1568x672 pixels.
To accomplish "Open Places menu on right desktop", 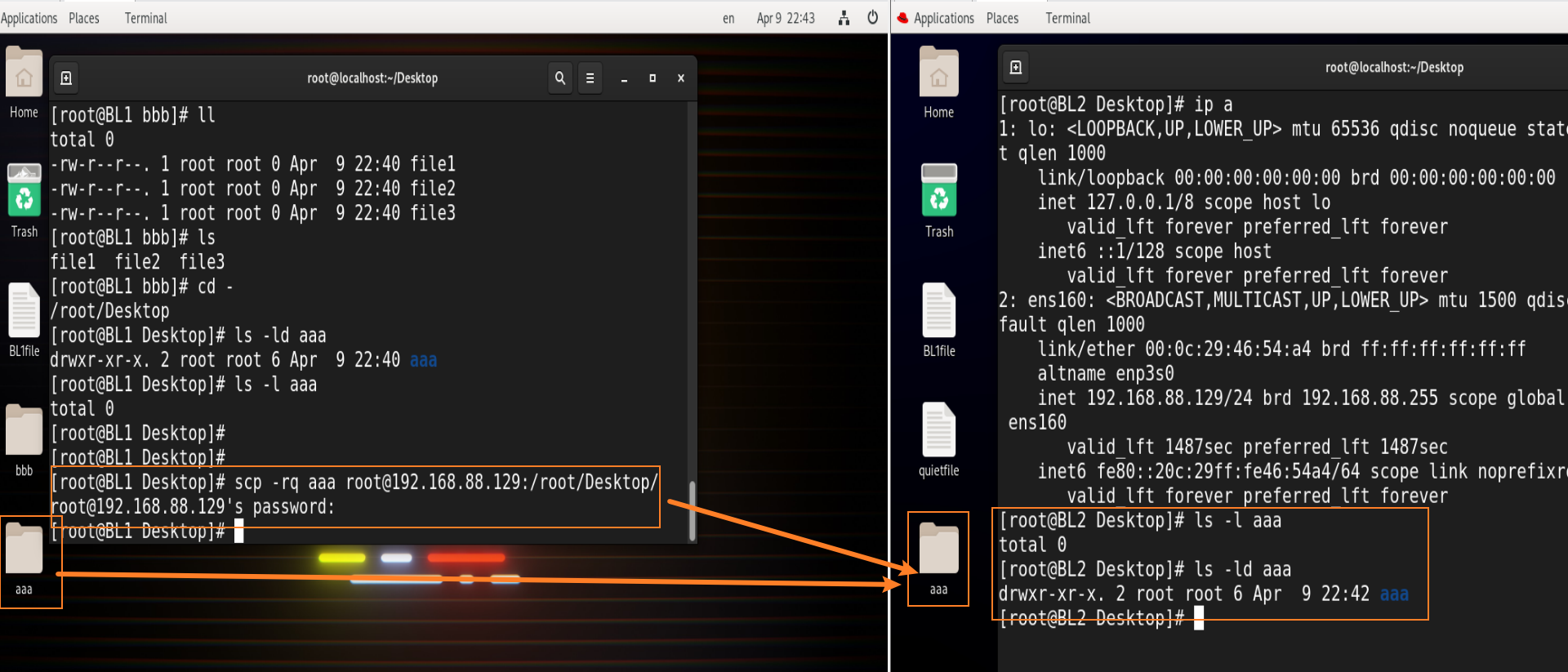I will [1002, 18].
